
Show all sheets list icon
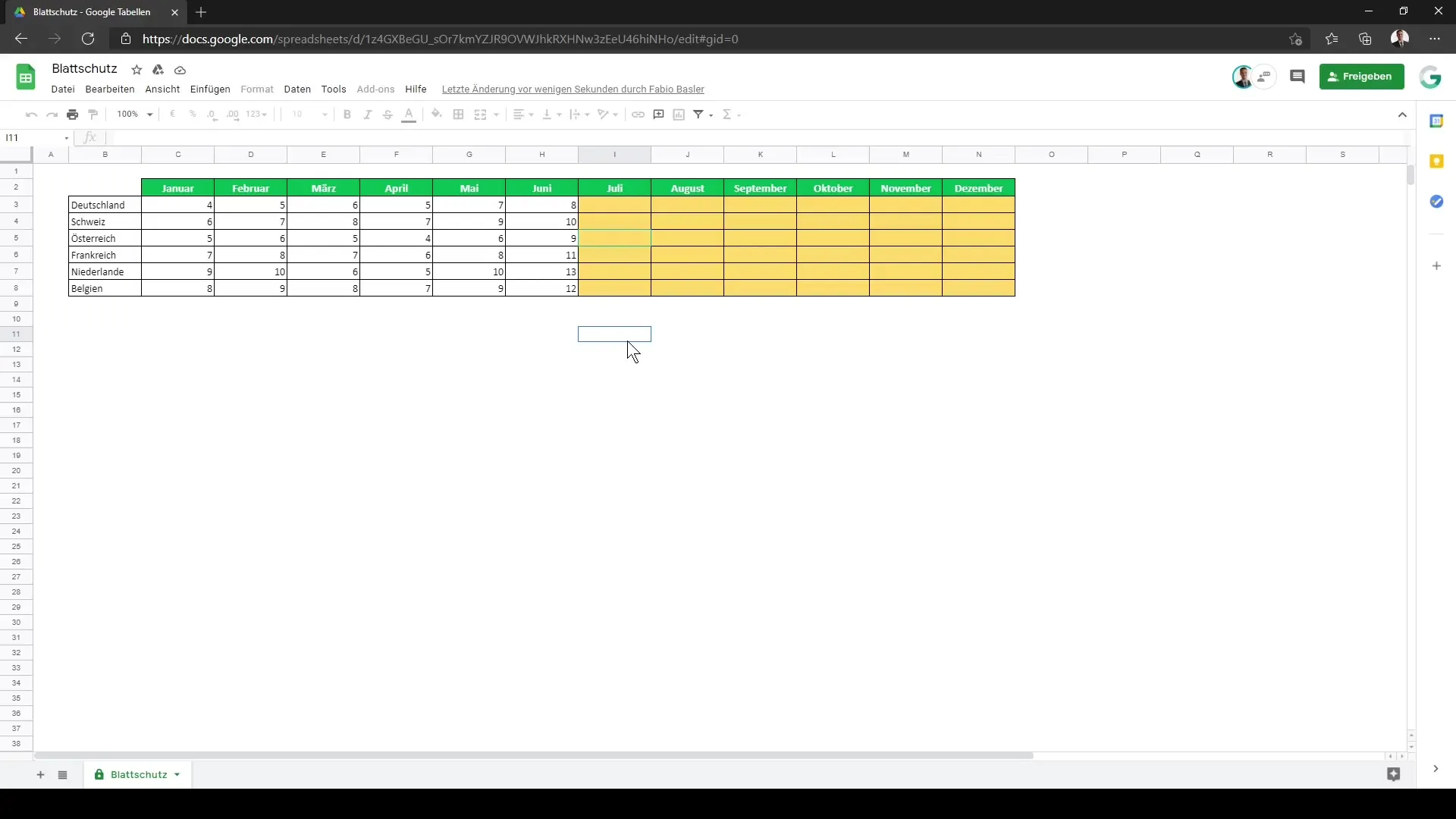coord(63,774)
